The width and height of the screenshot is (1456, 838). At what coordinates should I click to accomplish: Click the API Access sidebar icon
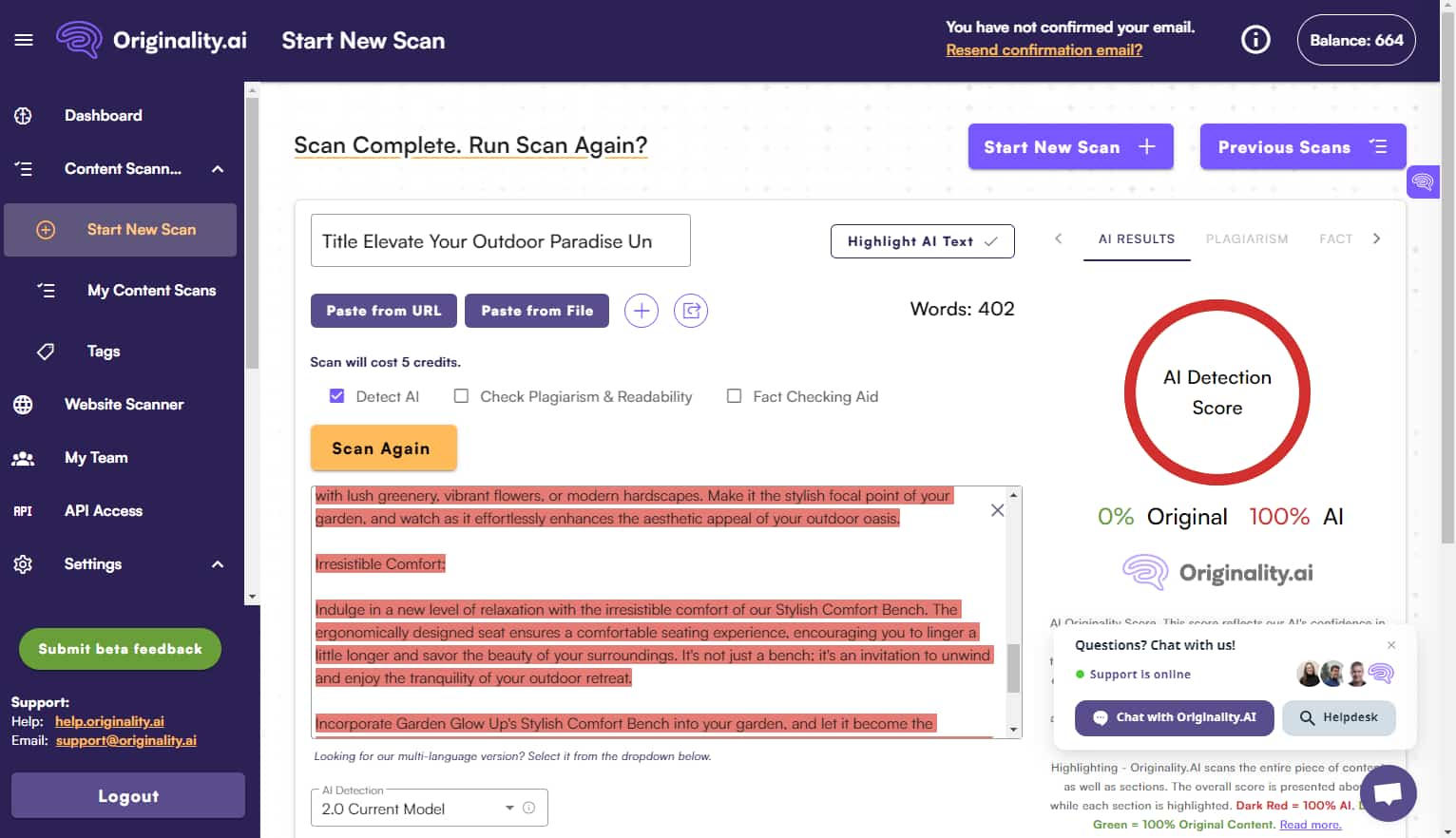point(23,510)
